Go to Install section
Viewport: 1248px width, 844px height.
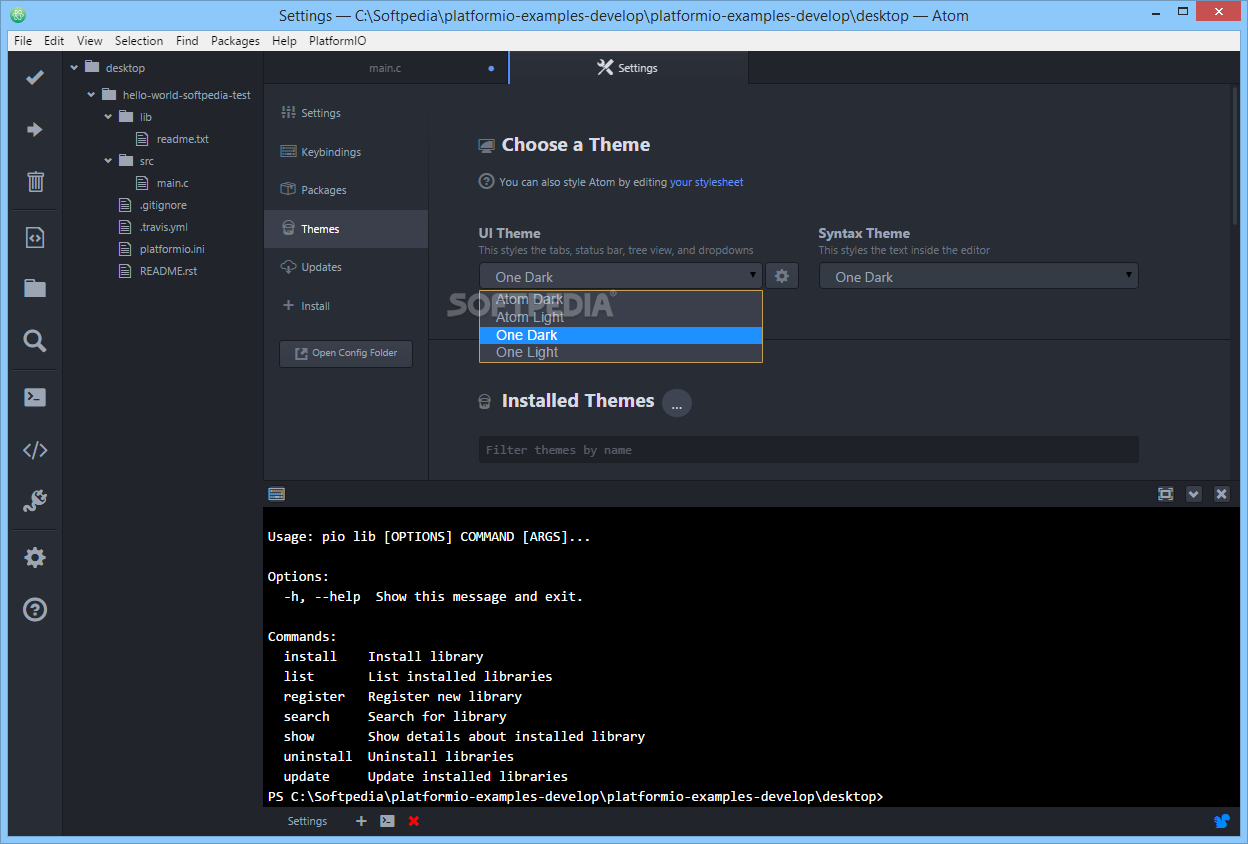coord(346,306)
